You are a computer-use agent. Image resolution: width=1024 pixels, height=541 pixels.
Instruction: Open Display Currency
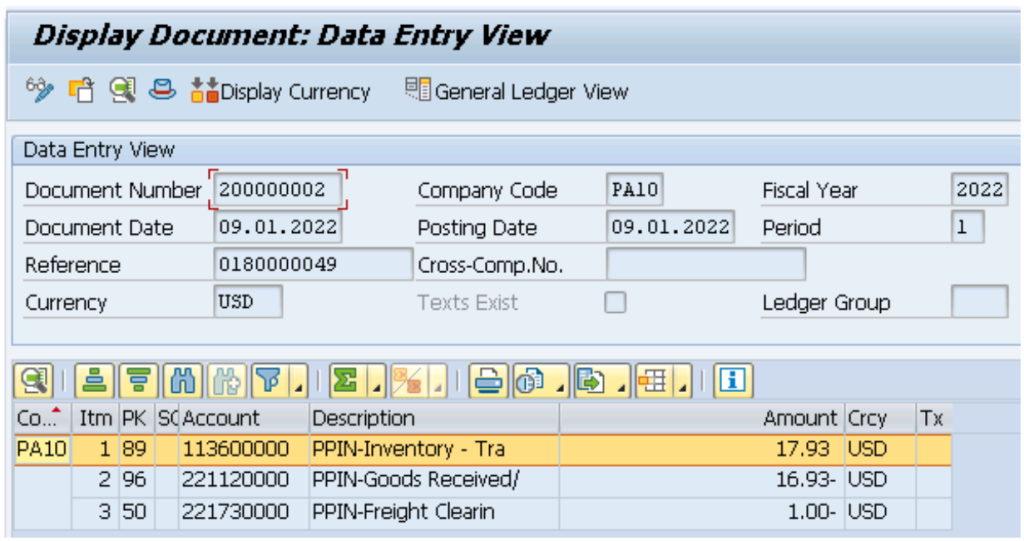click(x=281, y=91)
